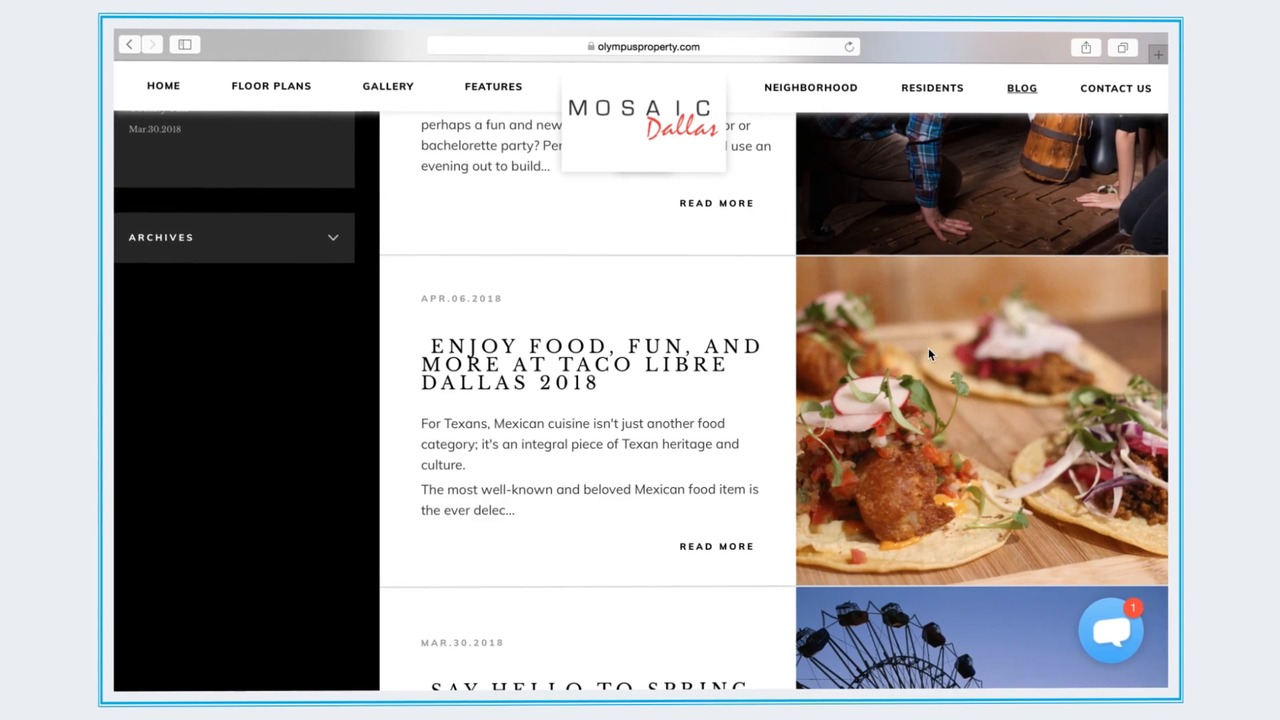Click the padlock icon in the address bar
Screen dimensions: 1280x720
[593, 46]
